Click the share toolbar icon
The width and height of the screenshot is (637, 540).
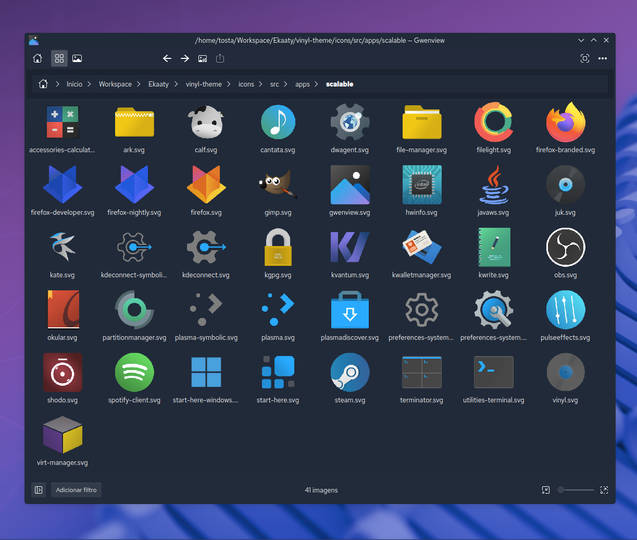(x=220, y=59)
